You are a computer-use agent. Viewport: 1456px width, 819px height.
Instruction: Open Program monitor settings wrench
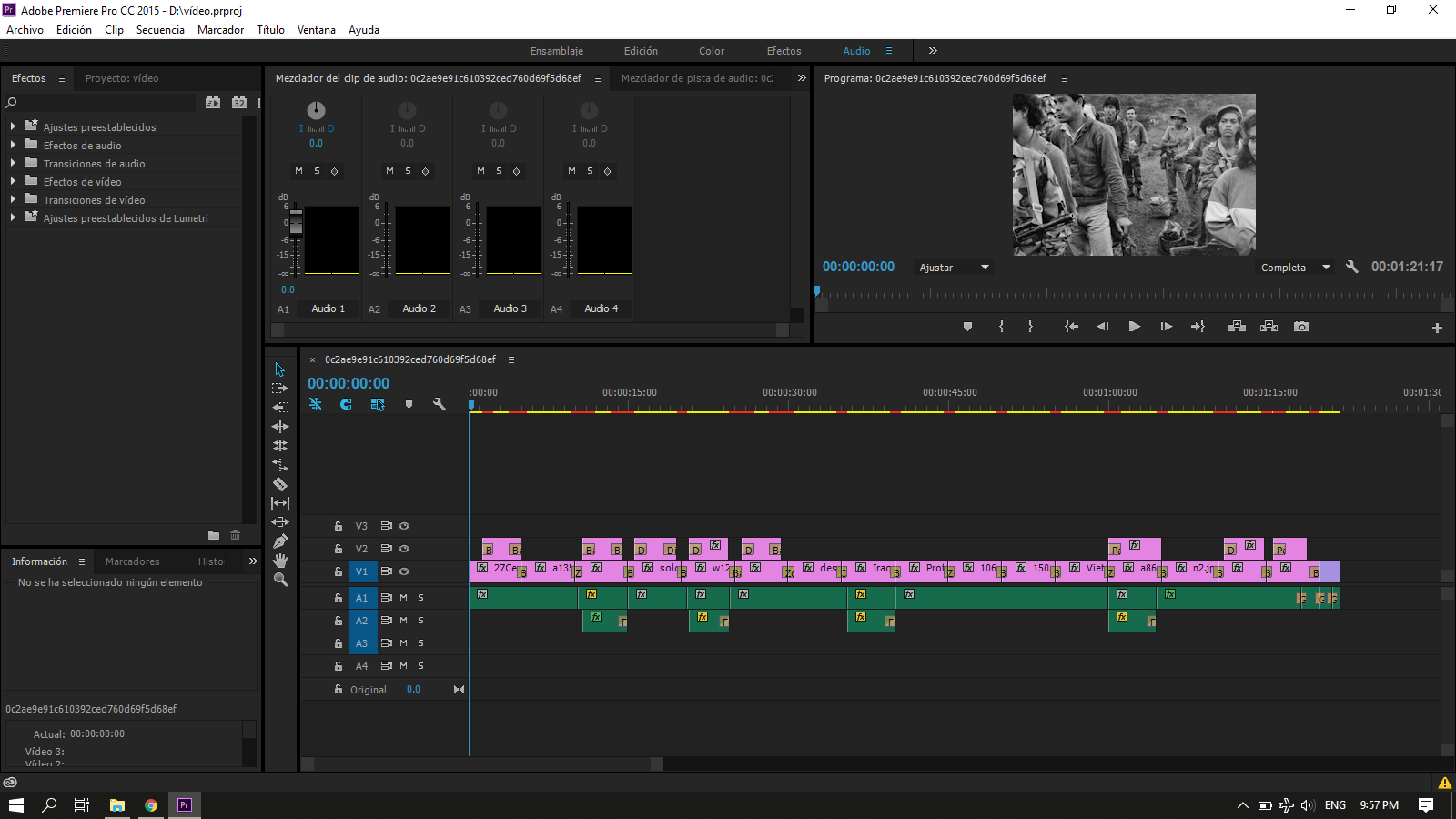point(1352,267)
